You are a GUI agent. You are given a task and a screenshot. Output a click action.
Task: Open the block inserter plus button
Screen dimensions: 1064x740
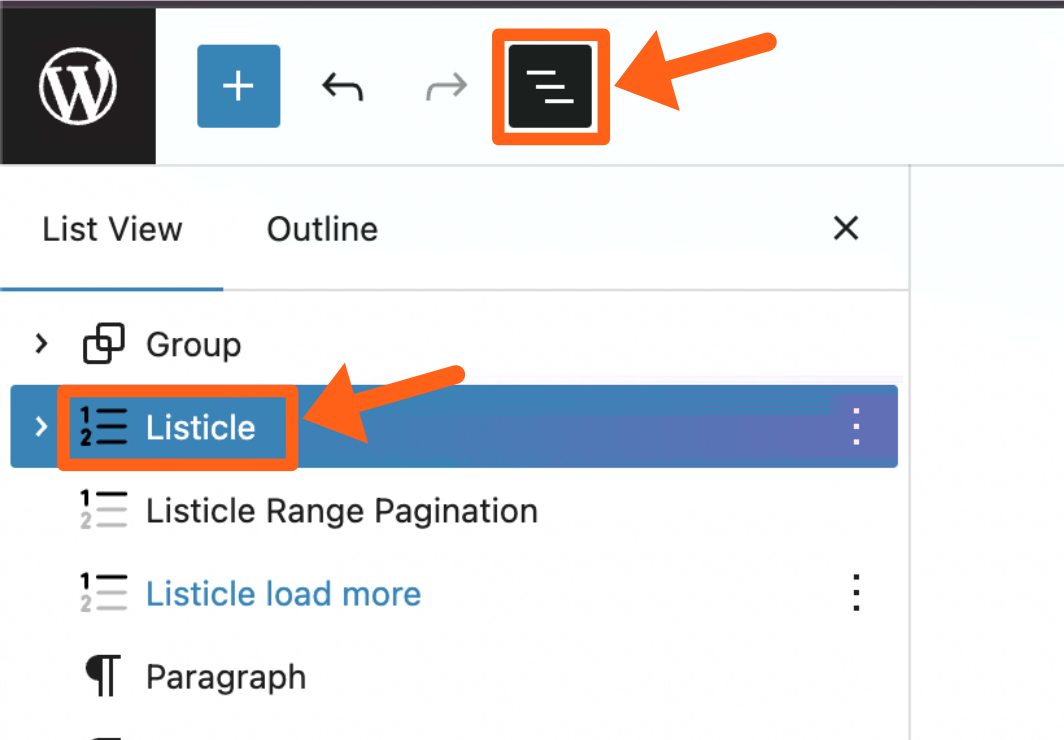pyautogui.click(x=238, y=86)
